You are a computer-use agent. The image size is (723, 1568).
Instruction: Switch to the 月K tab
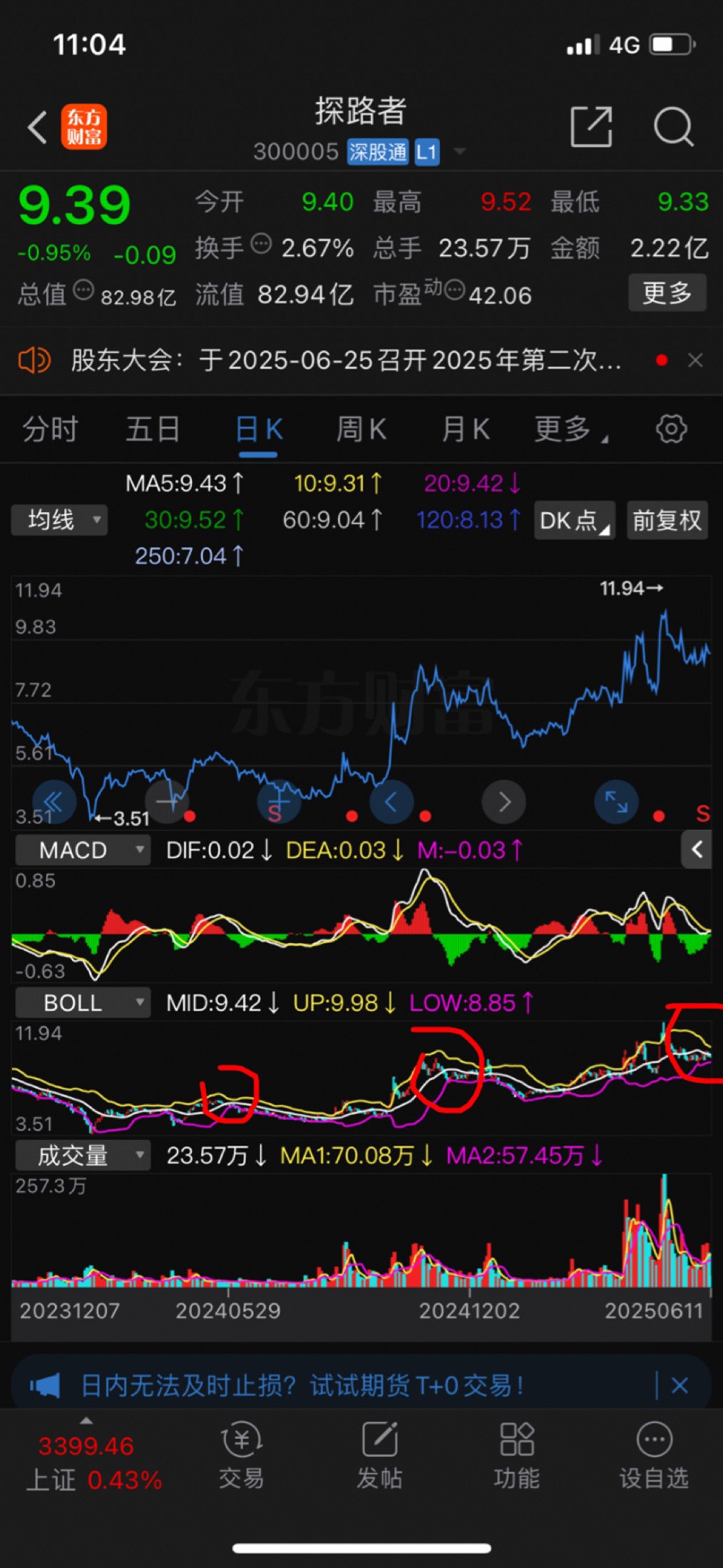click(x=466, y=429)
